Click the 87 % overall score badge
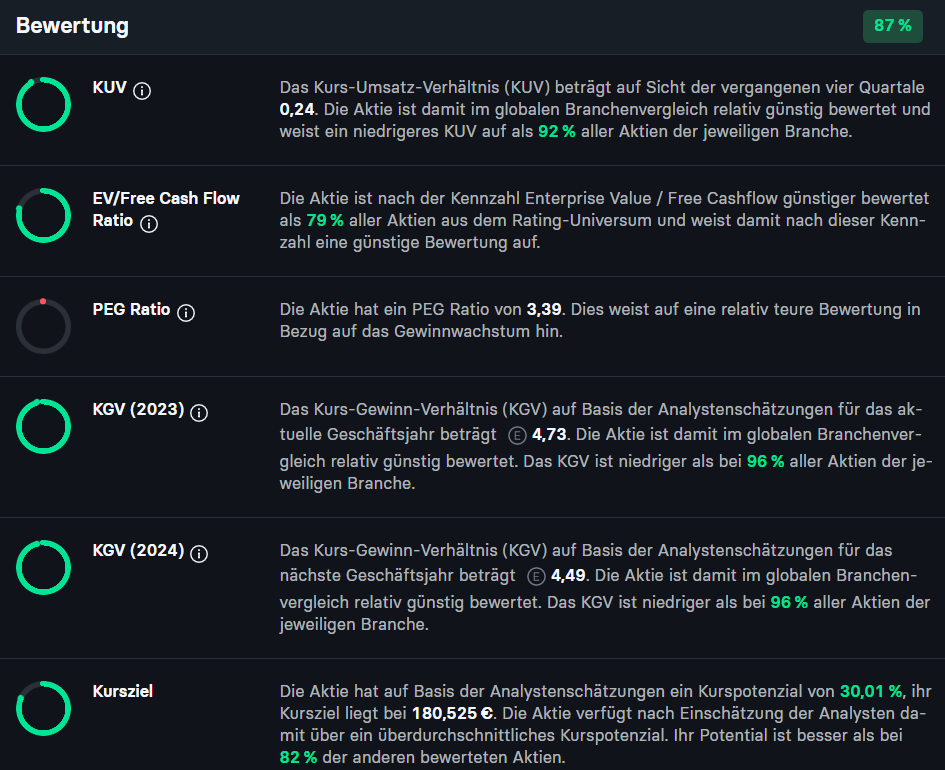Viewport: 945px width, 770px height. (x=893, y=26)
